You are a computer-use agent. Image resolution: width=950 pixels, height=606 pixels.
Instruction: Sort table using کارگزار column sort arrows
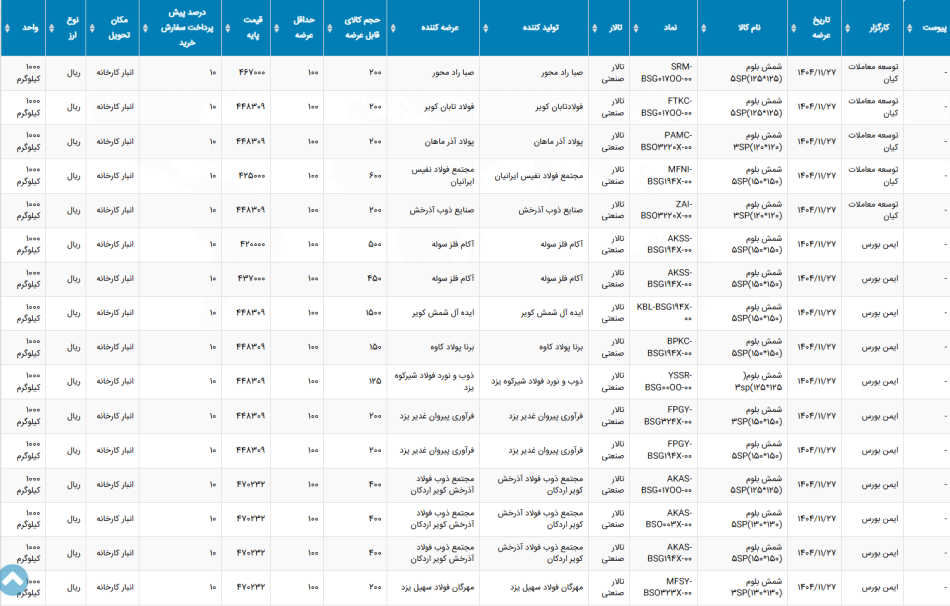click(847, 28)
